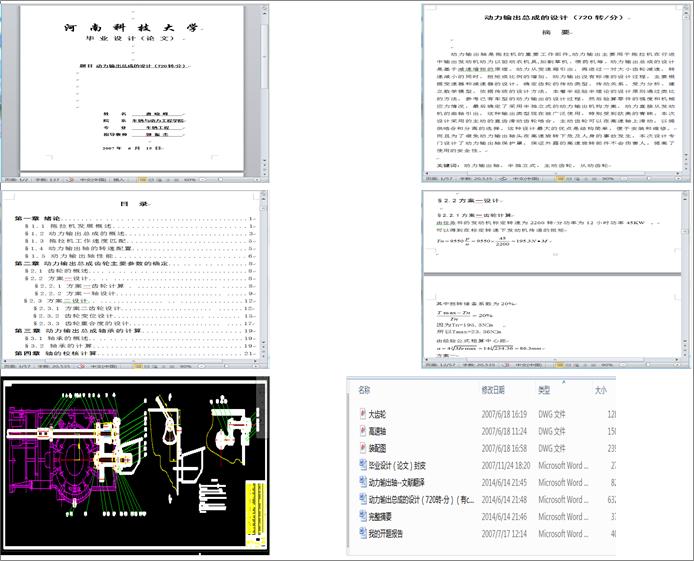Image resolution: width=694 pixels, height=561 pixels.
Task: Click the 插入 mode indicator in cover window
Action: [120, 180]
